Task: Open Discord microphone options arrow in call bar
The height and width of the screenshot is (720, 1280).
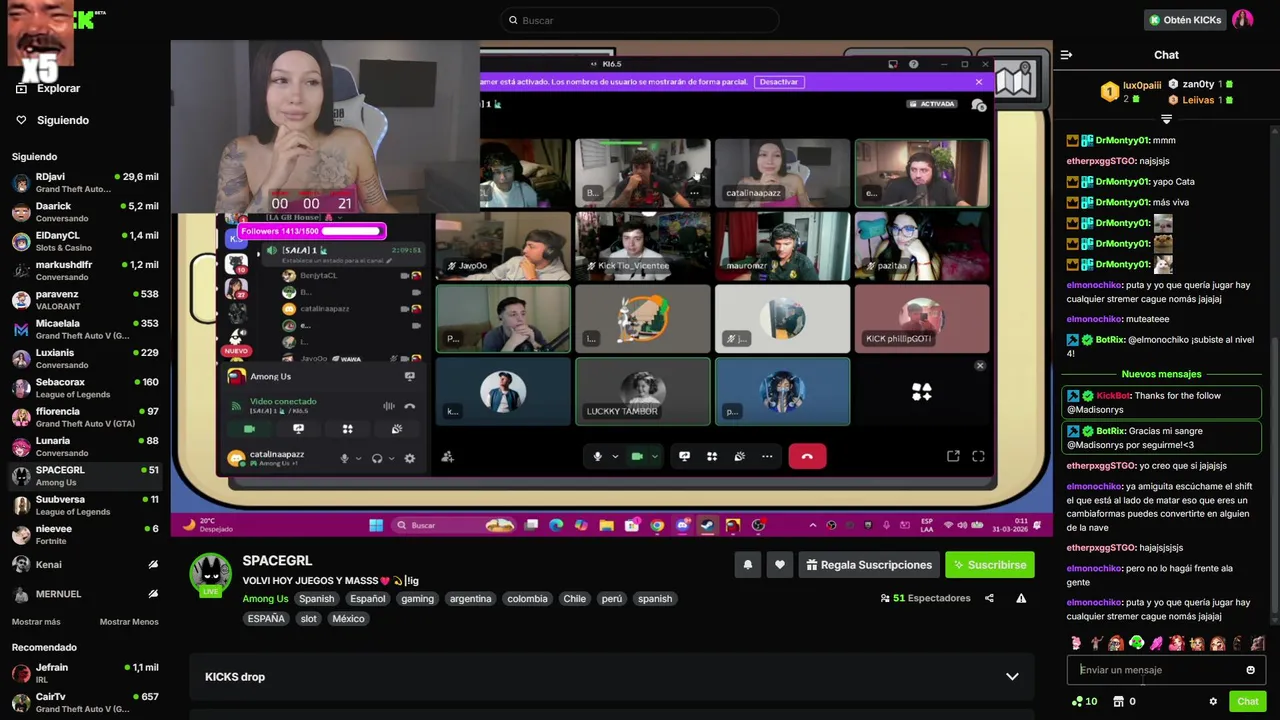Action: click(615, 457)
